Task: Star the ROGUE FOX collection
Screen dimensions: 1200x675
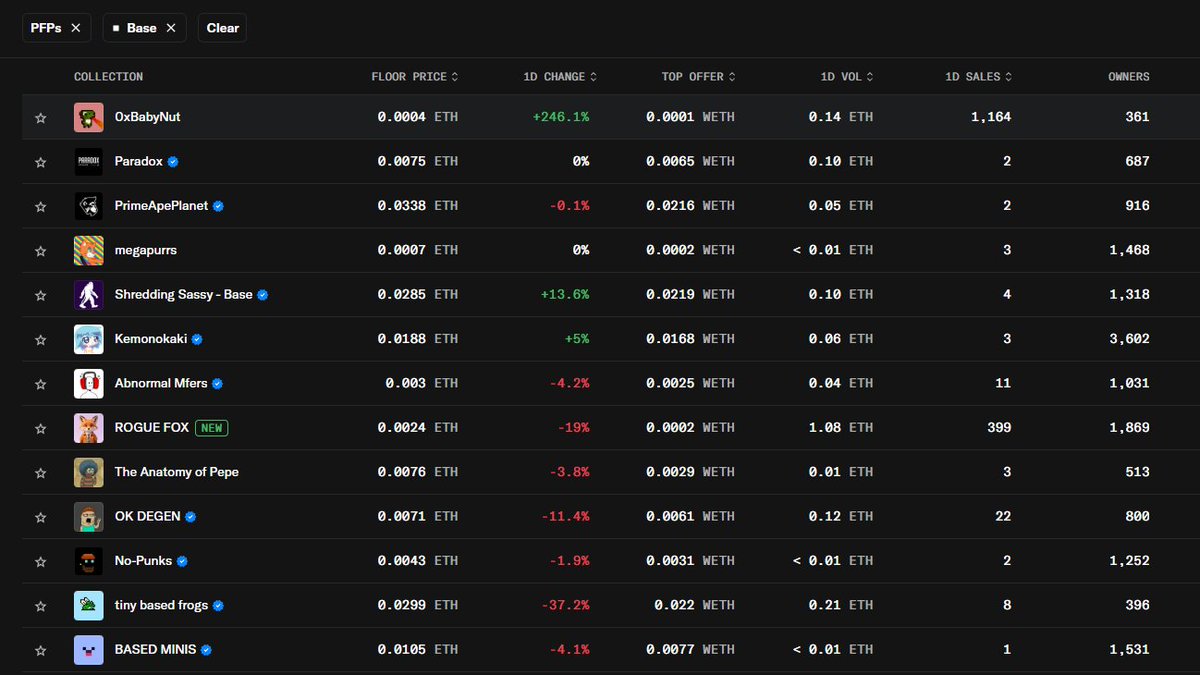Action: (x=41, y=429)
